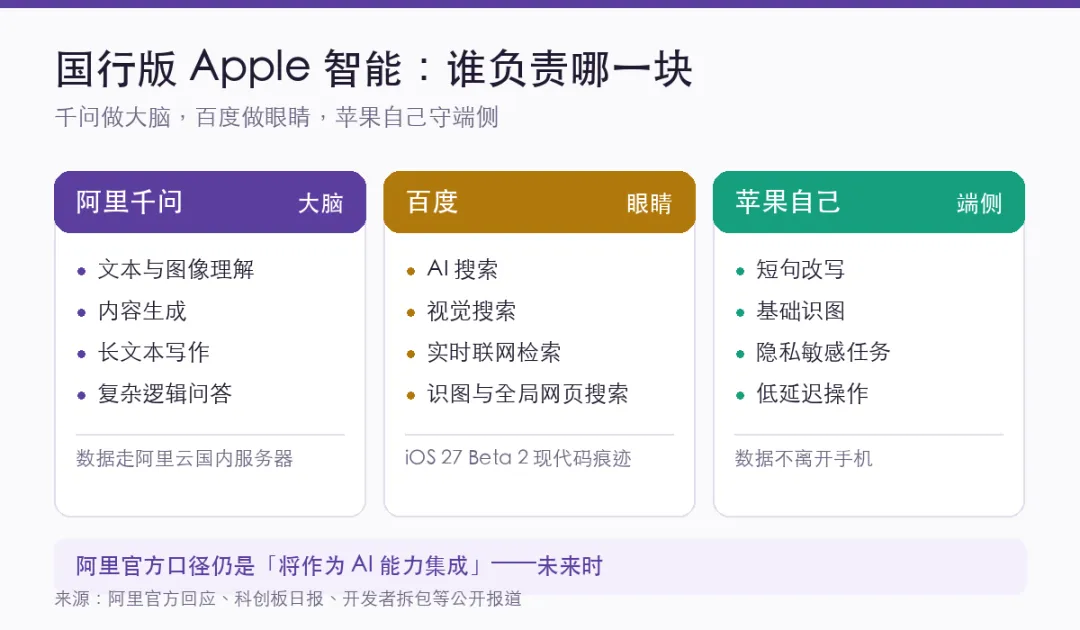1080x630 pixels.
Task: Click the 隐私敏感任务 bullet item
Action: 823,352
